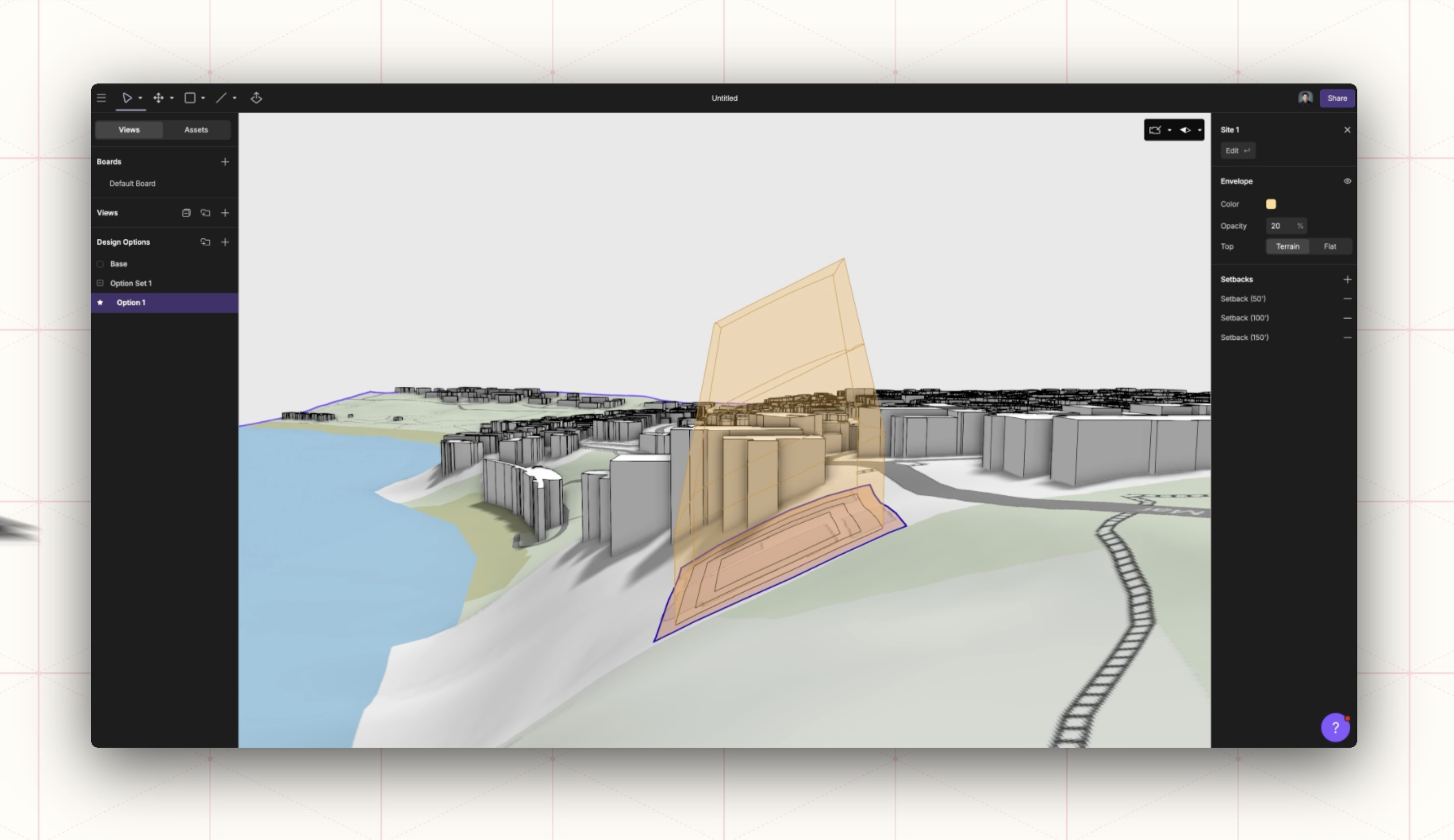Open the visual style dropdown arrow
The image size is (1454, 840).
tap(1200, 130)
